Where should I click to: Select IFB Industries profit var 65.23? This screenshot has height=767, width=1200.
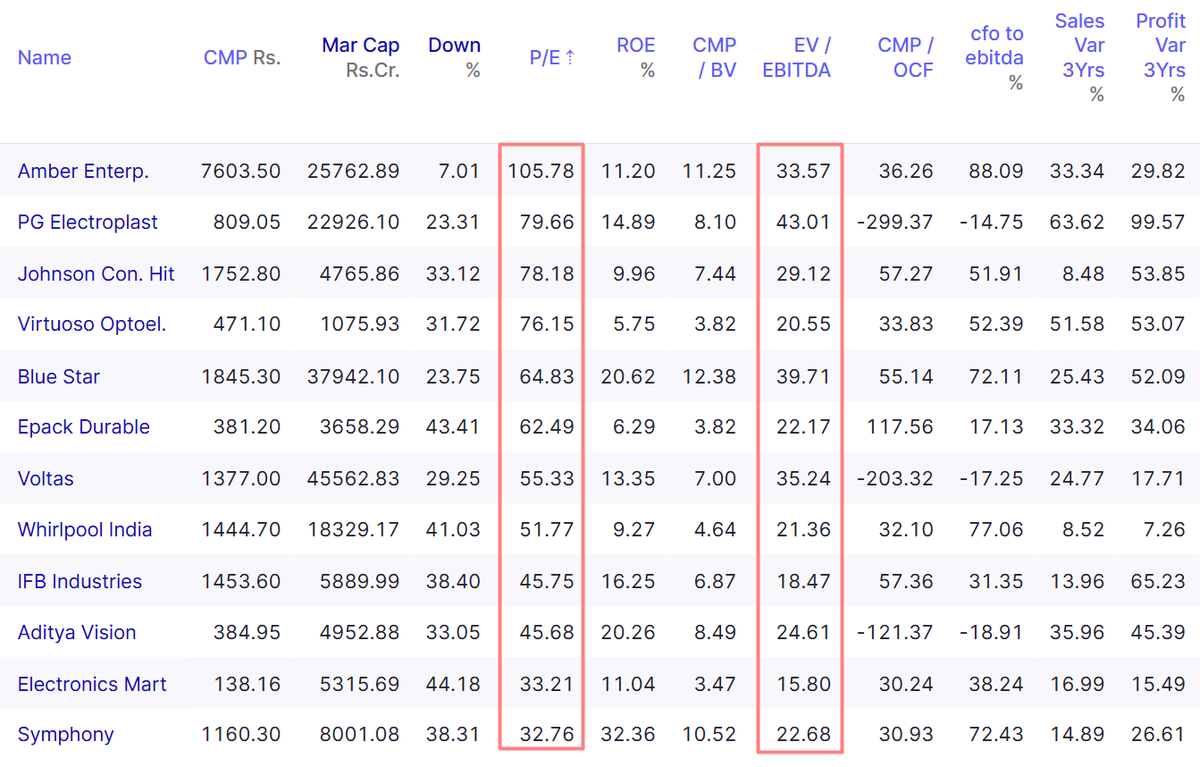point(1158,581)
